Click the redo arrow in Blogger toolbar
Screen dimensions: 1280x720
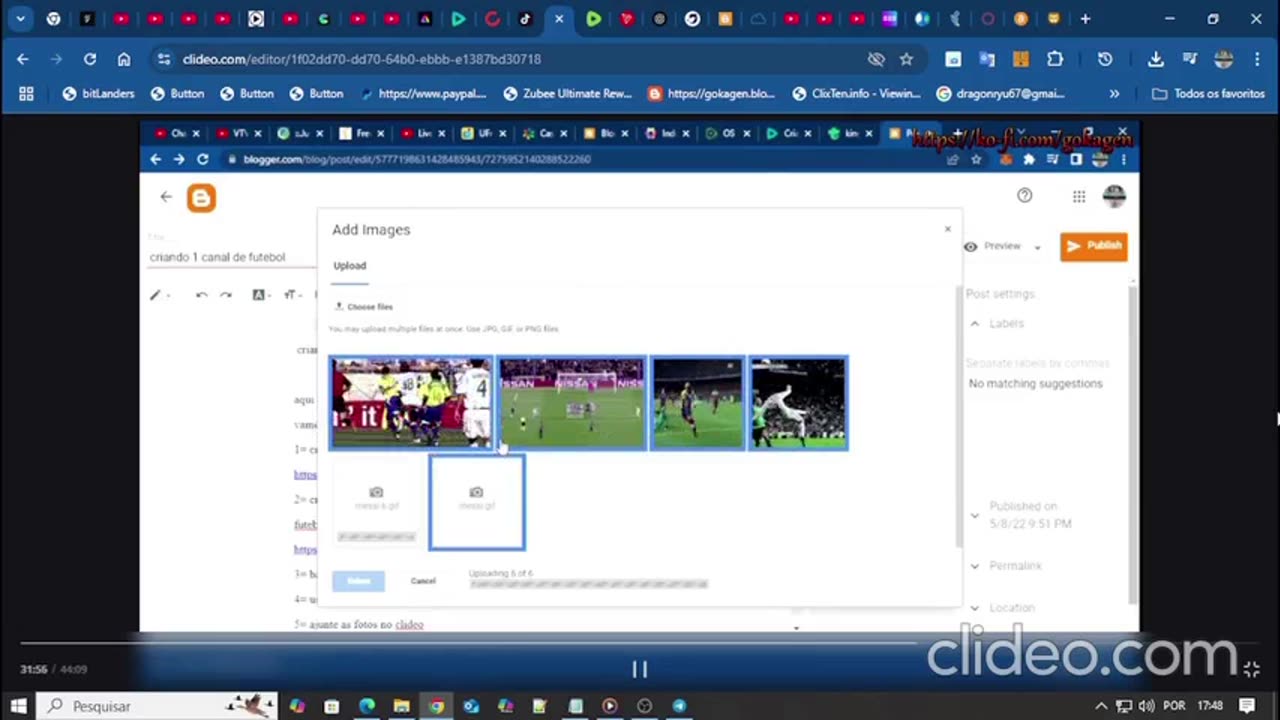pyautogui.click(x=226, y=295)
